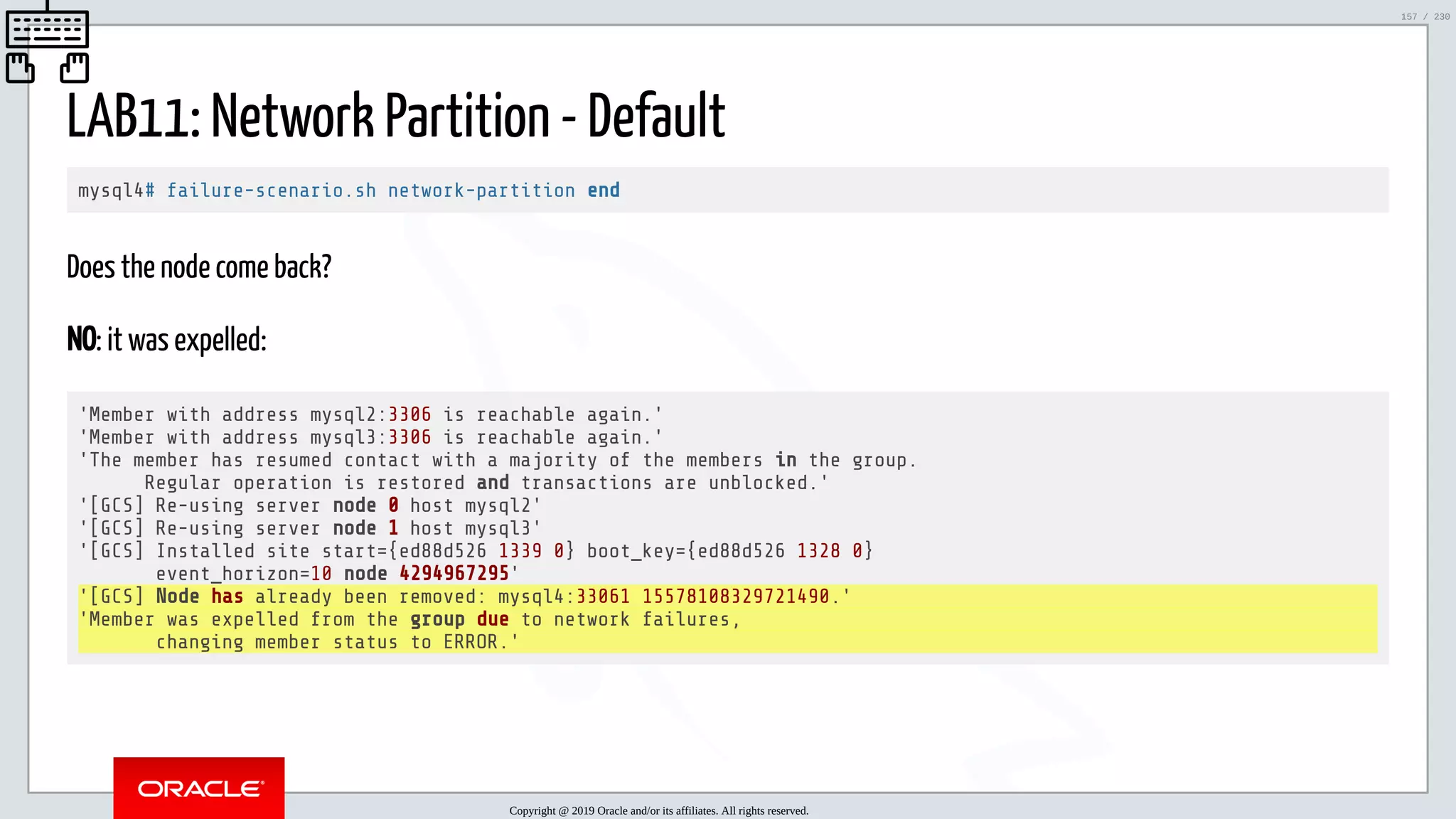Click the 'event_horizon=10 node 4294967295' line

point(337,574)
